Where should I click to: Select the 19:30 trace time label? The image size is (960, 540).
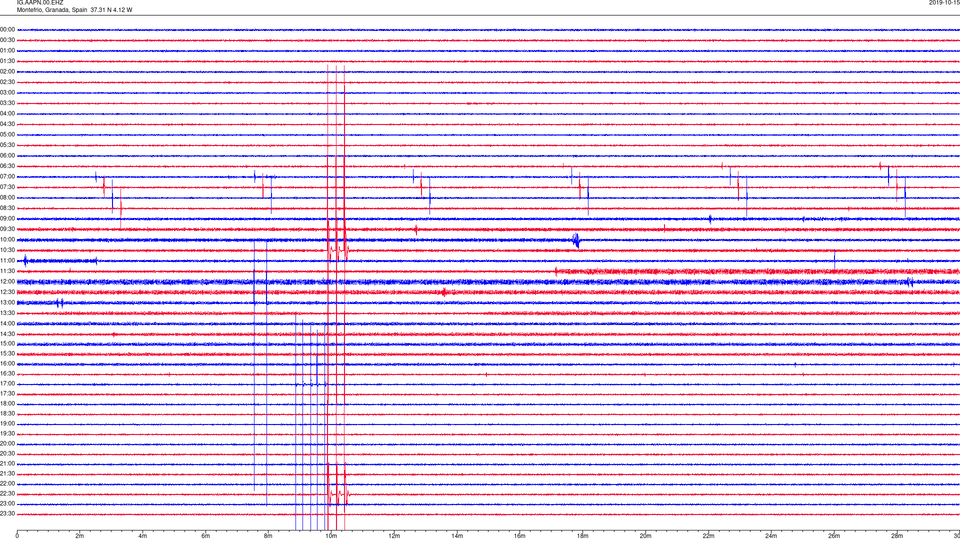click(8, 433)
